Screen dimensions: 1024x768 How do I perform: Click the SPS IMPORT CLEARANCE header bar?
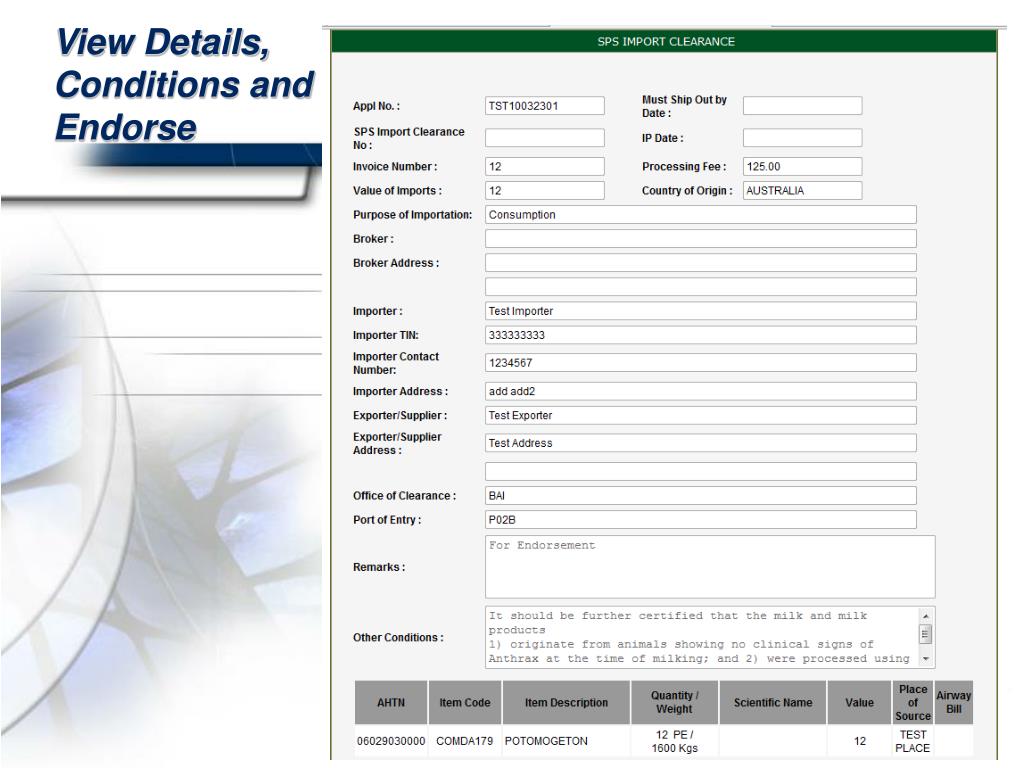point(664,42)
